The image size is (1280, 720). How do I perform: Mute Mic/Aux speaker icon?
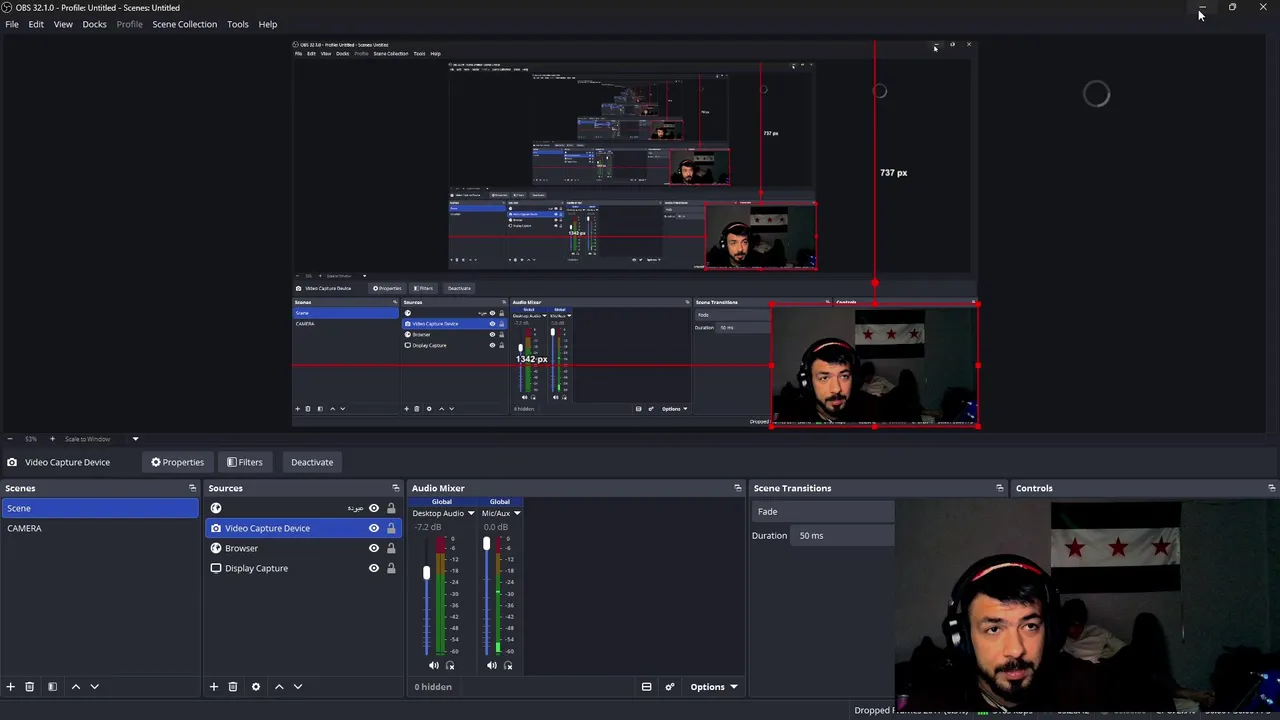click(x=491, y=665)
